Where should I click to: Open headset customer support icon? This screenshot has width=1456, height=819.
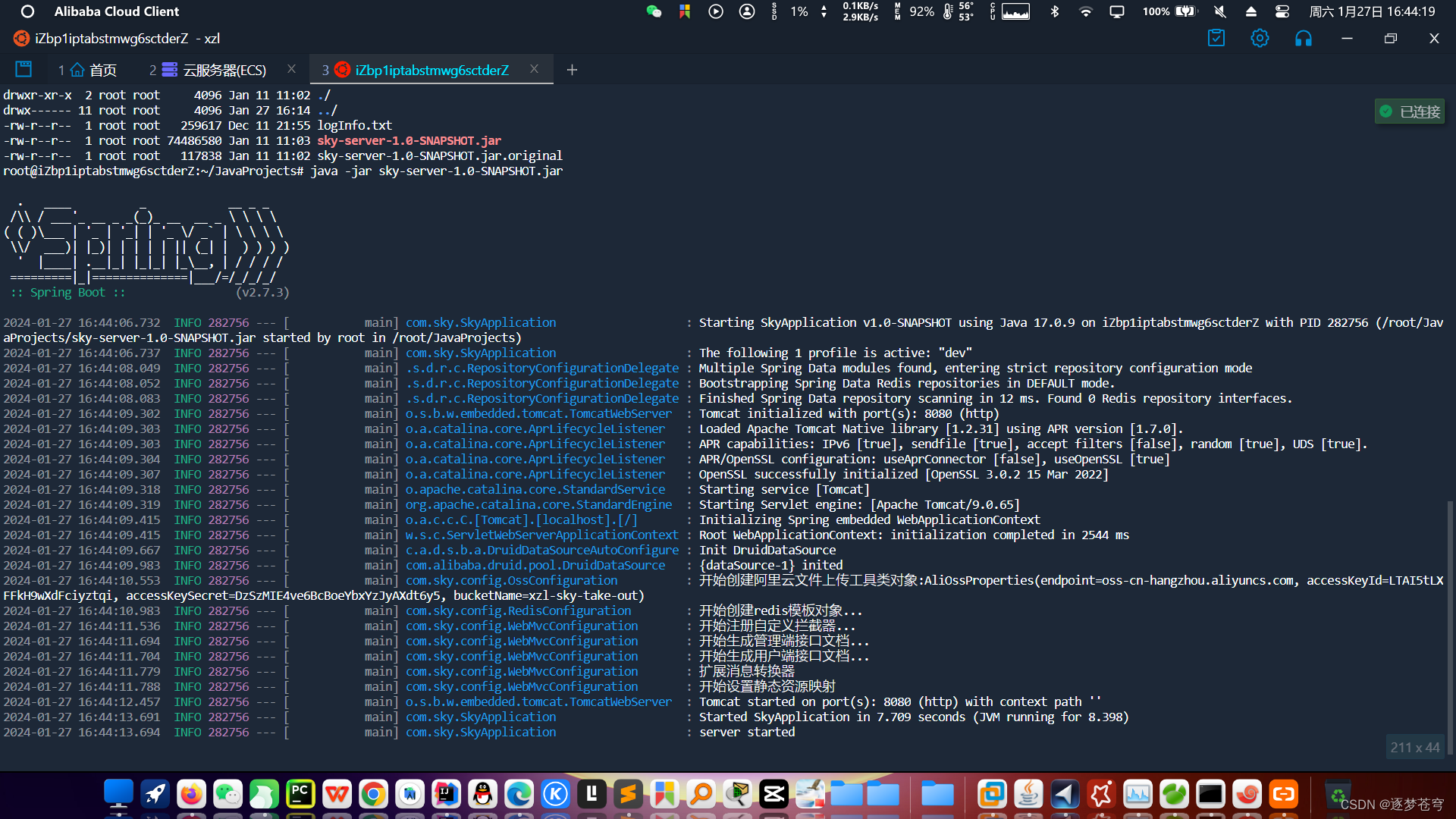(x=1303, y=38)
